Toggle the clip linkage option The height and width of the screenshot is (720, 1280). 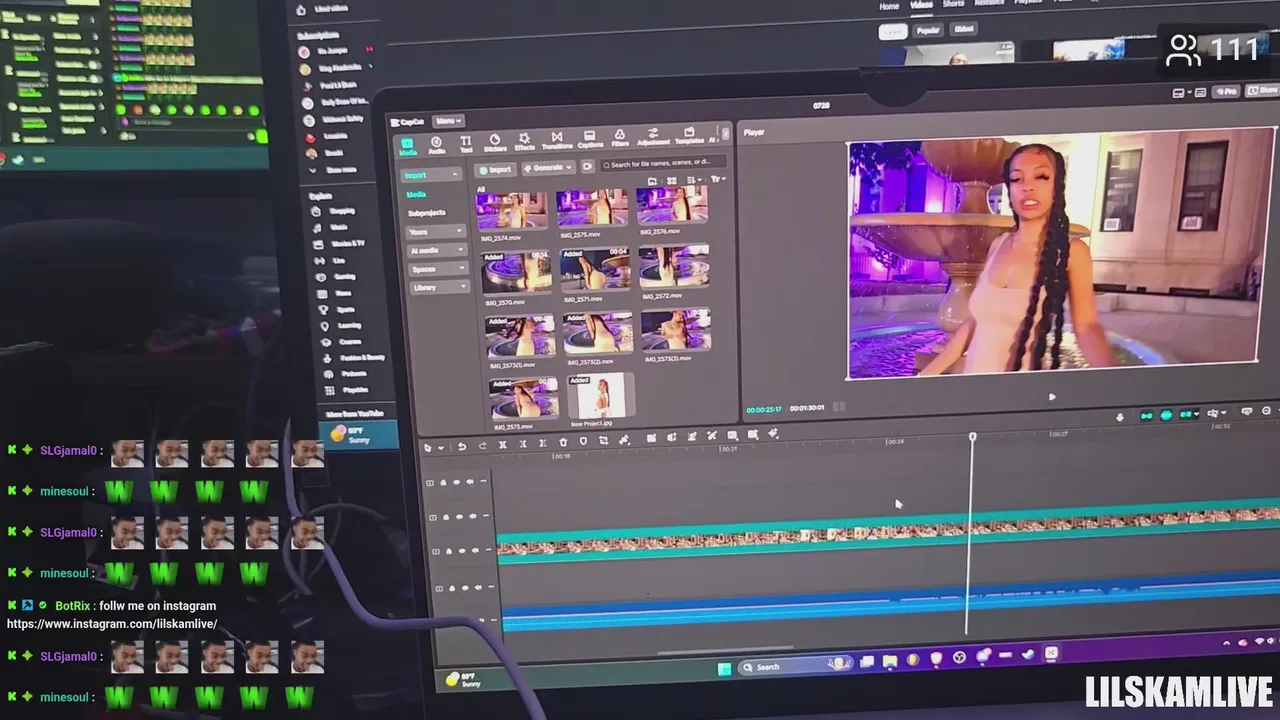pos(1188,414)
